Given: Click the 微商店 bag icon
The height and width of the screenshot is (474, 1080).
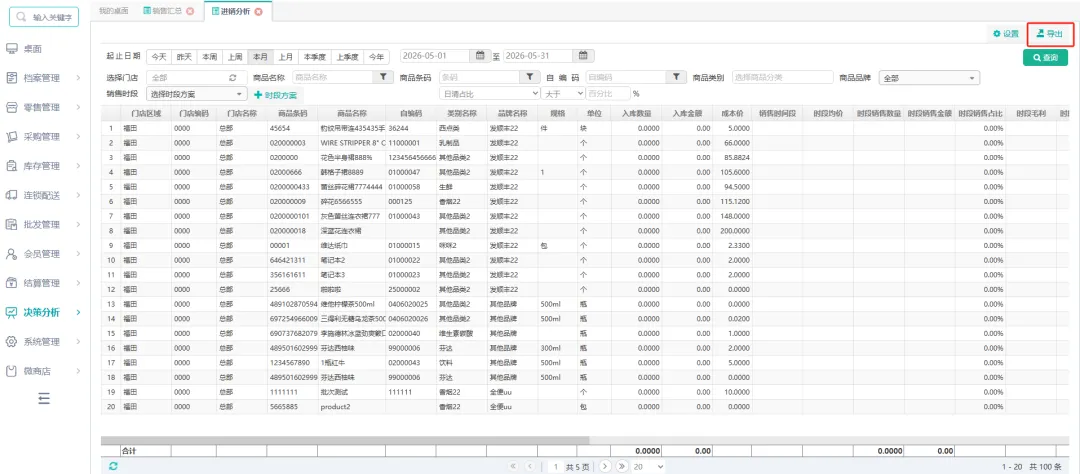Looking at the screenshot, I should pyautogui.click(x=11, y=371).
